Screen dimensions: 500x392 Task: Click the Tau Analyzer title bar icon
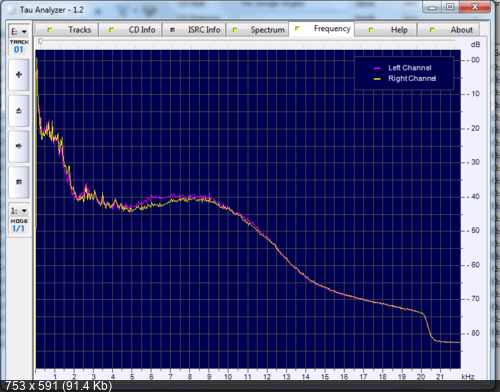[x=12, y=10]
